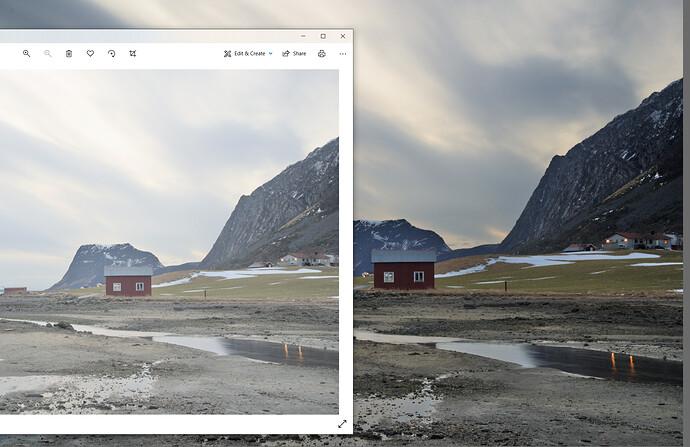Screen dimensions: 690x447
Task: Close the Photos window
Action: (x=343, y=36)
